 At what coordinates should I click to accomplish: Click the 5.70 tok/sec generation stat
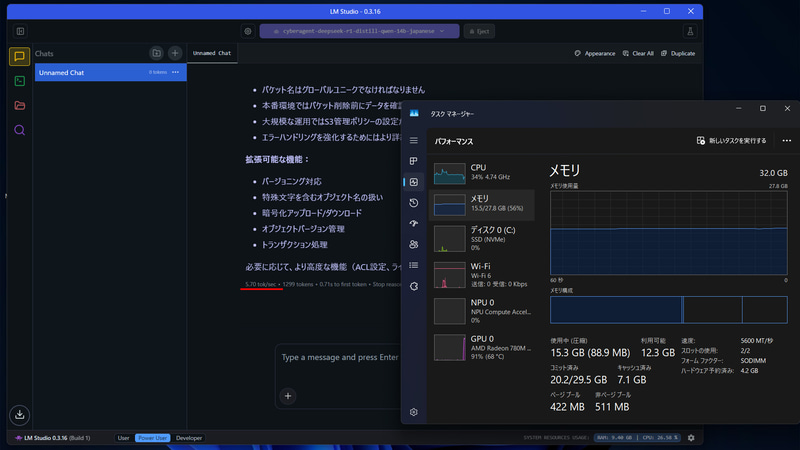[261, 284]
